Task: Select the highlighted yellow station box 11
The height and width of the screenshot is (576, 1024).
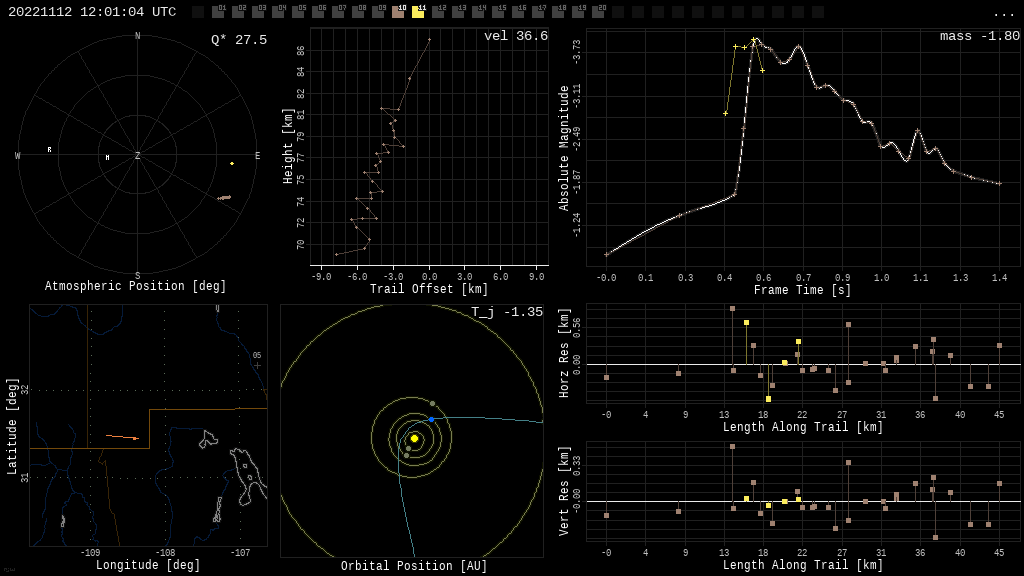Action: coord(418,12)
